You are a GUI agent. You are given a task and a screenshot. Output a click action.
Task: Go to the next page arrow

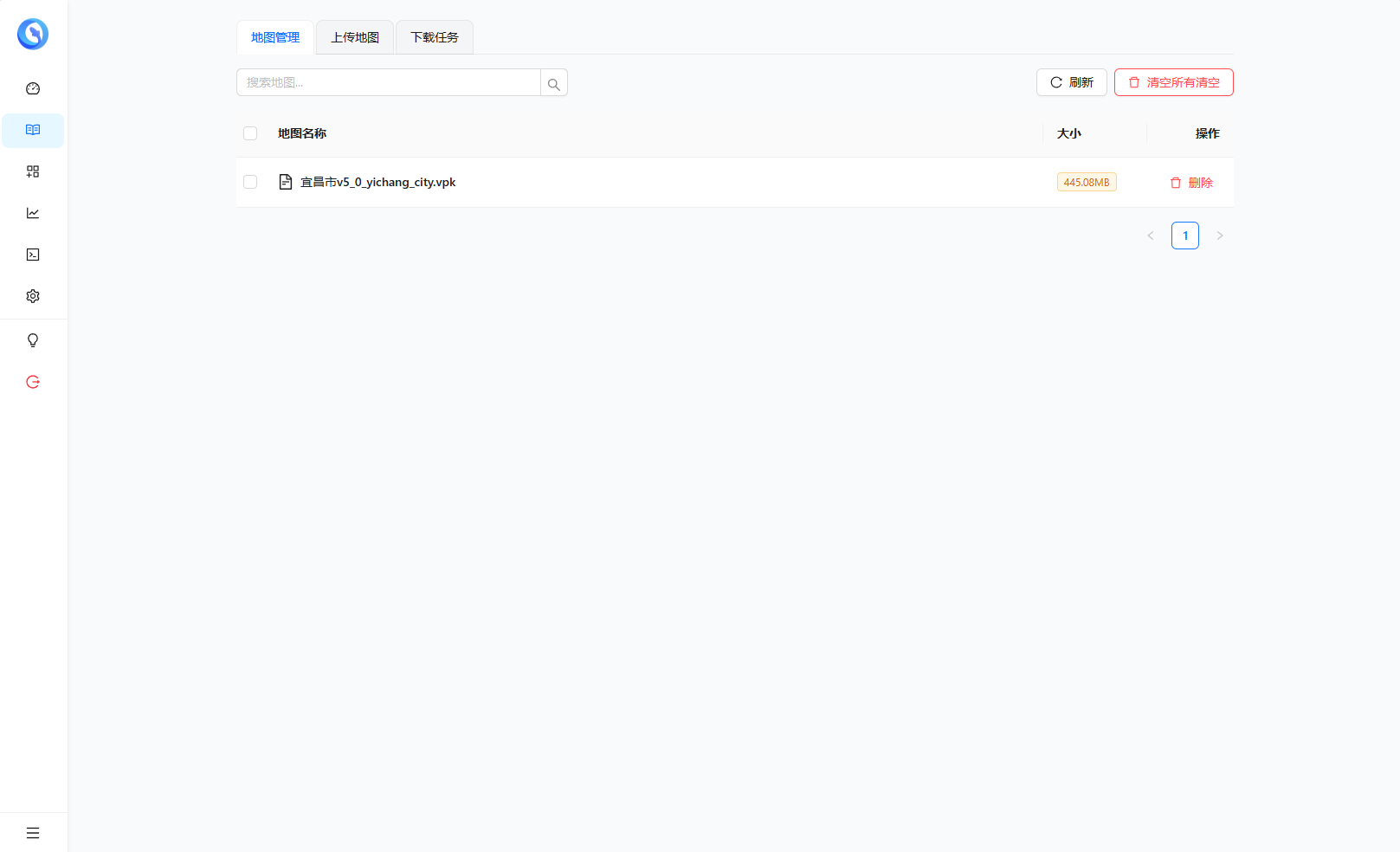(1220, 236)
